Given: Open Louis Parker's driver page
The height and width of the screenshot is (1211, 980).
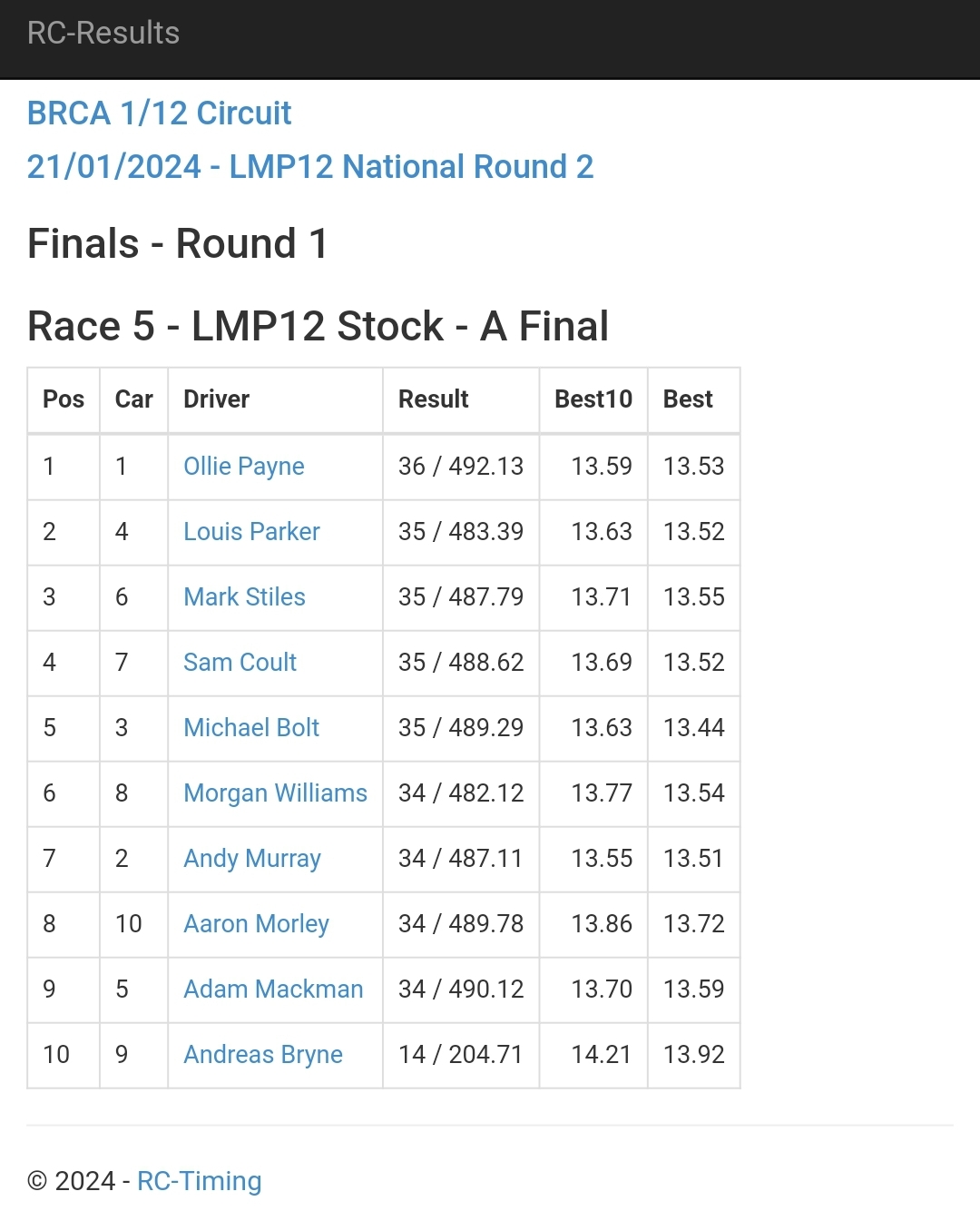Looking at the screenshot, I should point(251,532).
